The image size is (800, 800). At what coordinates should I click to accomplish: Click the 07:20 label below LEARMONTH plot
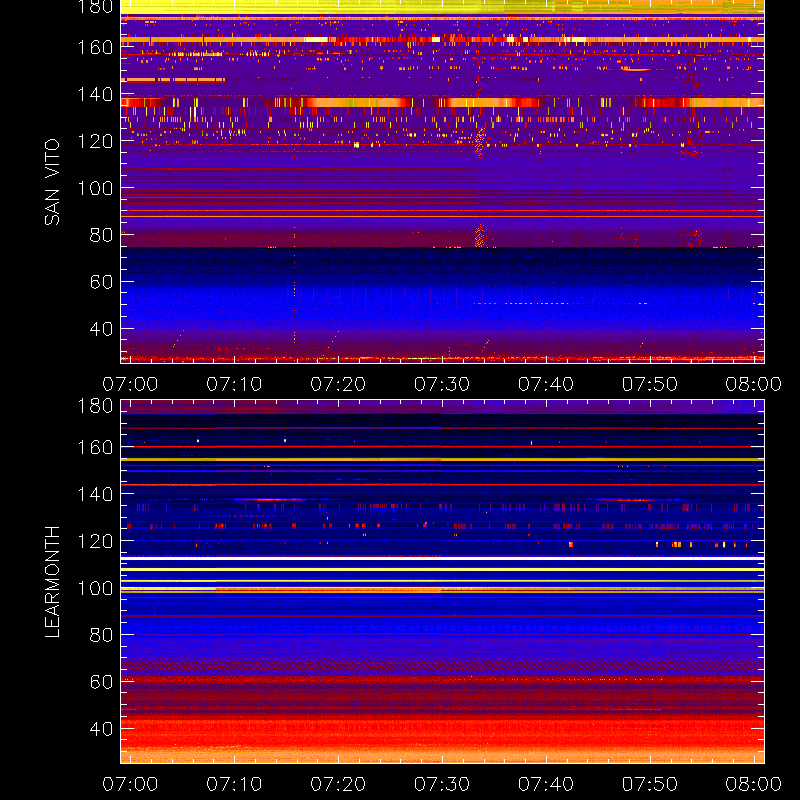(338, 784)
